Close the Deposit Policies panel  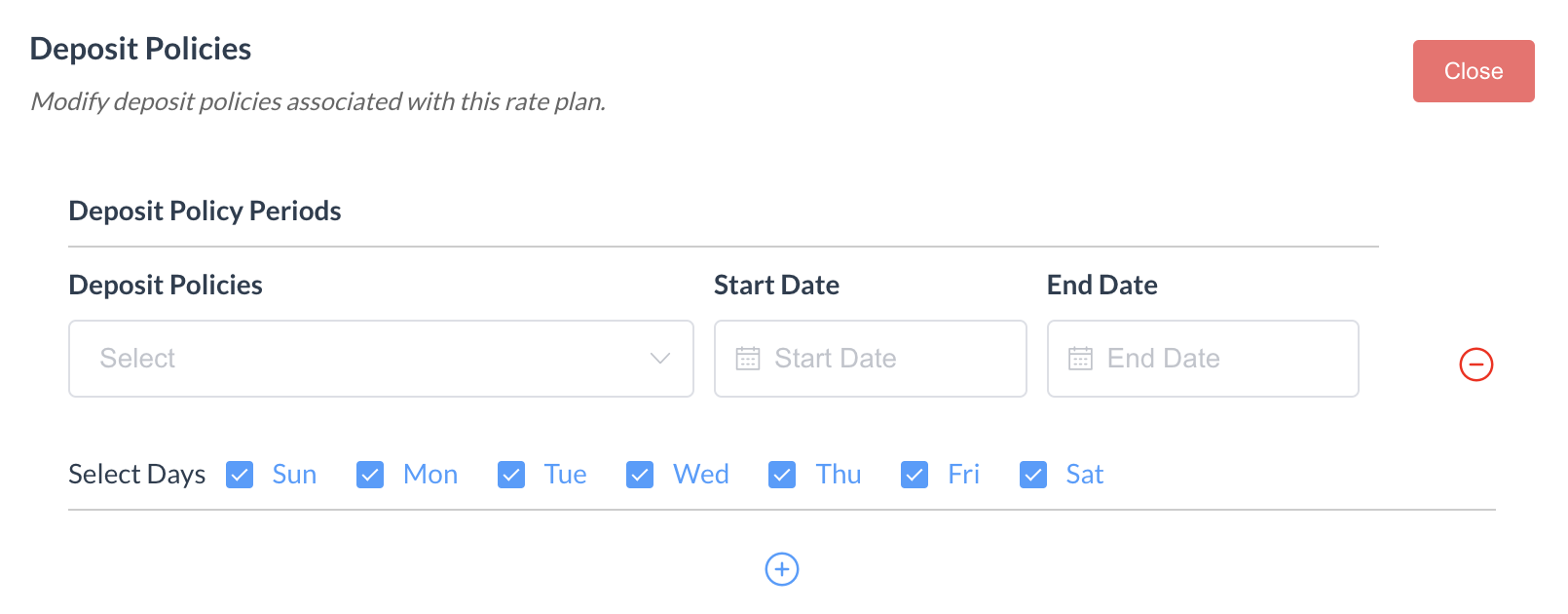[x=1473, y=71]
